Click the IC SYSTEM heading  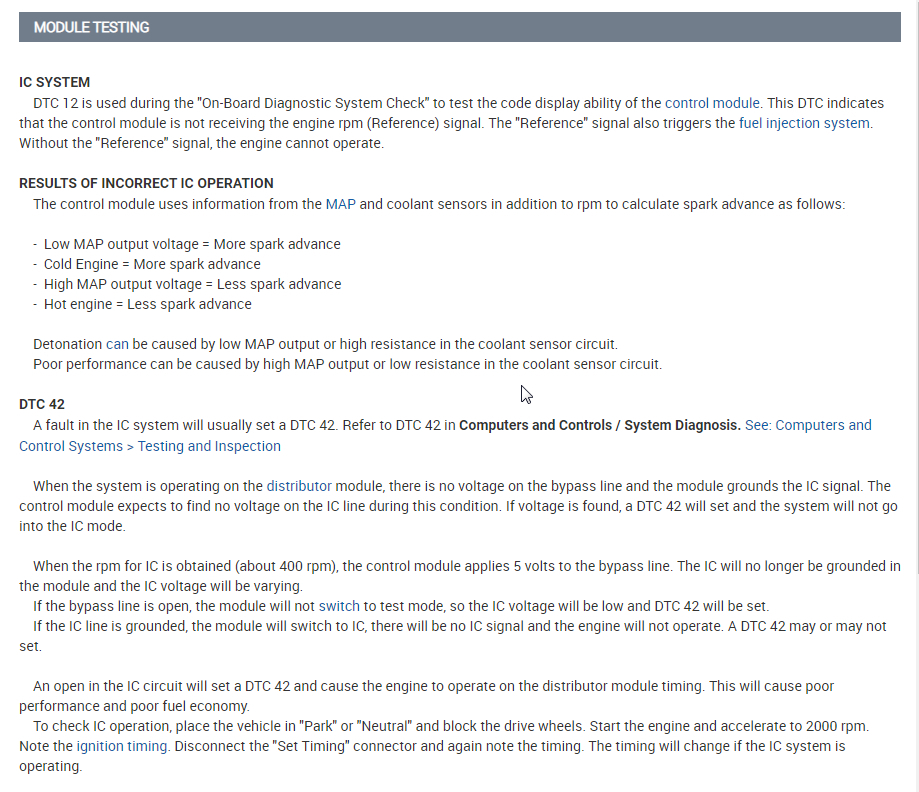55,82
